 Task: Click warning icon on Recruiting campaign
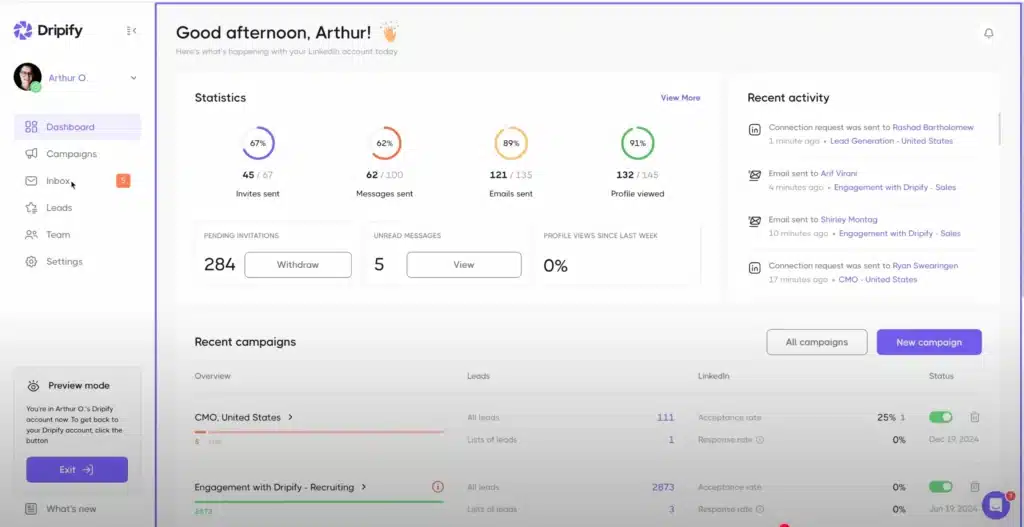click(438, 487)
